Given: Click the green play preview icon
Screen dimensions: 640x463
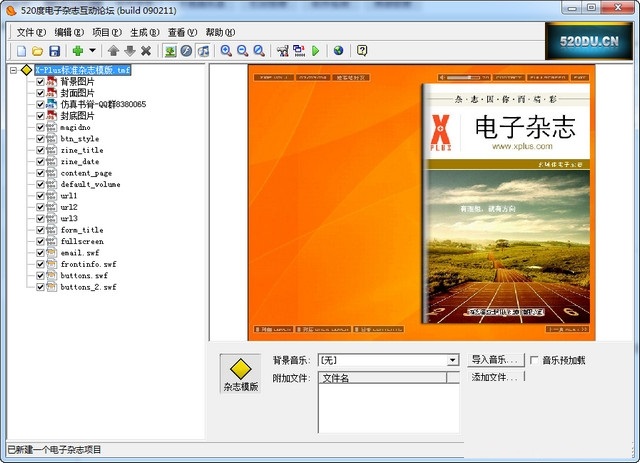Looking at the screenshot, I should [316, 50].
